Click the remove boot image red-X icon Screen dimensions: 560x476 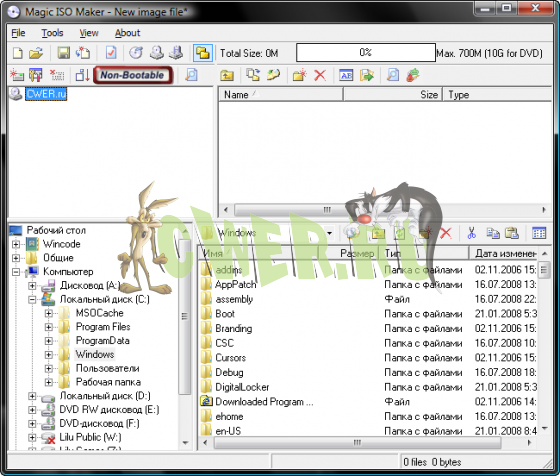click(x=57, y=75)
